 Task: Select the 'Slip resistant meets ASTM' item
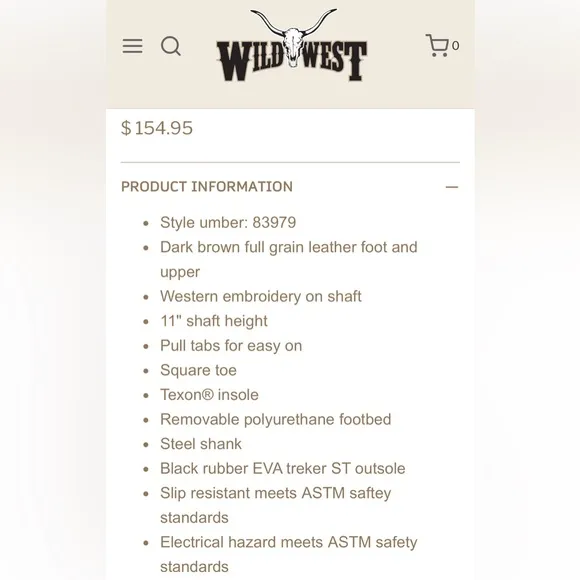(276, 505)
